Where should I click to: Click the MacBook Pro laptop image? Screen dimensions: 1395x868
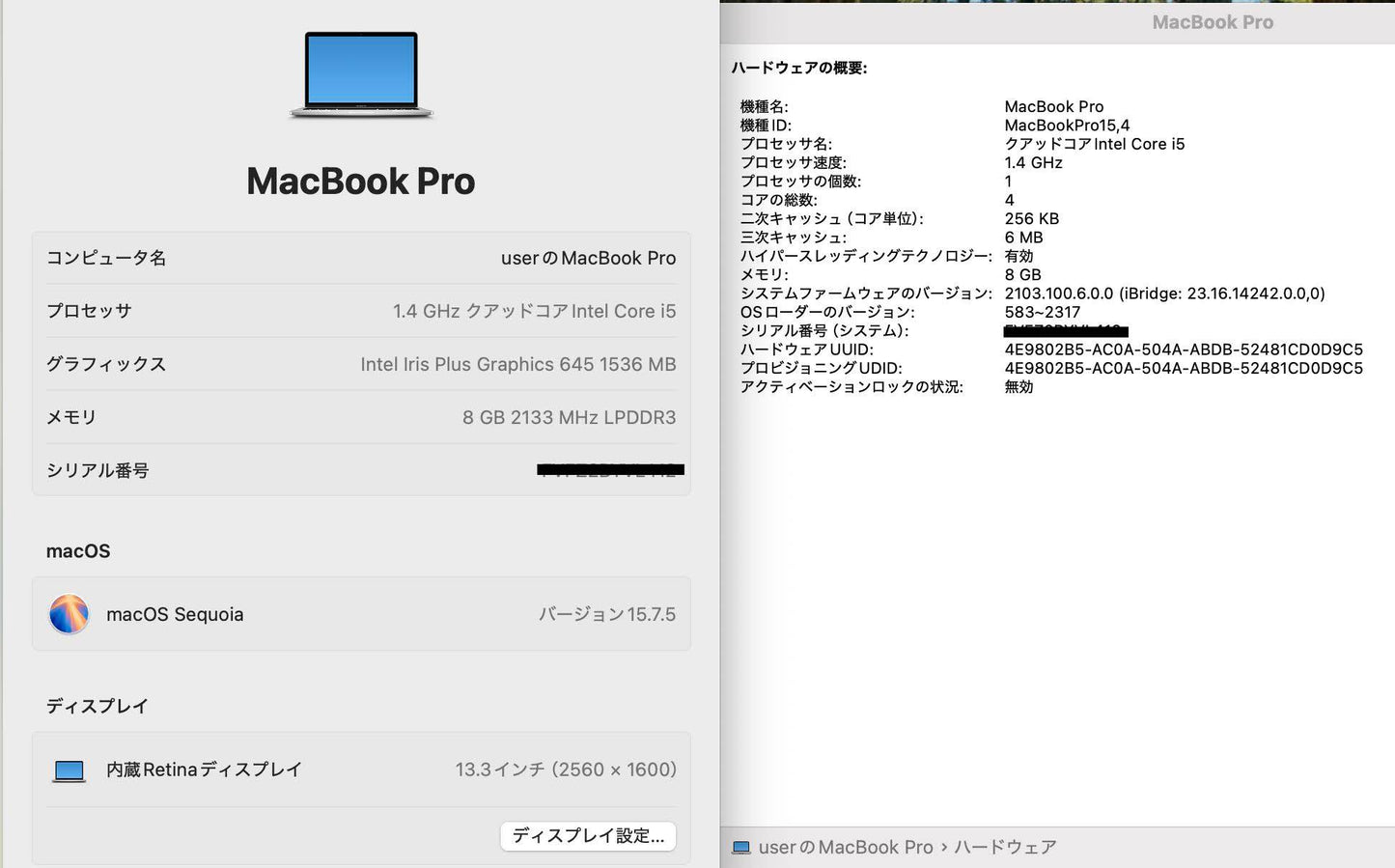pyautogui.click(x=361, y=75)
